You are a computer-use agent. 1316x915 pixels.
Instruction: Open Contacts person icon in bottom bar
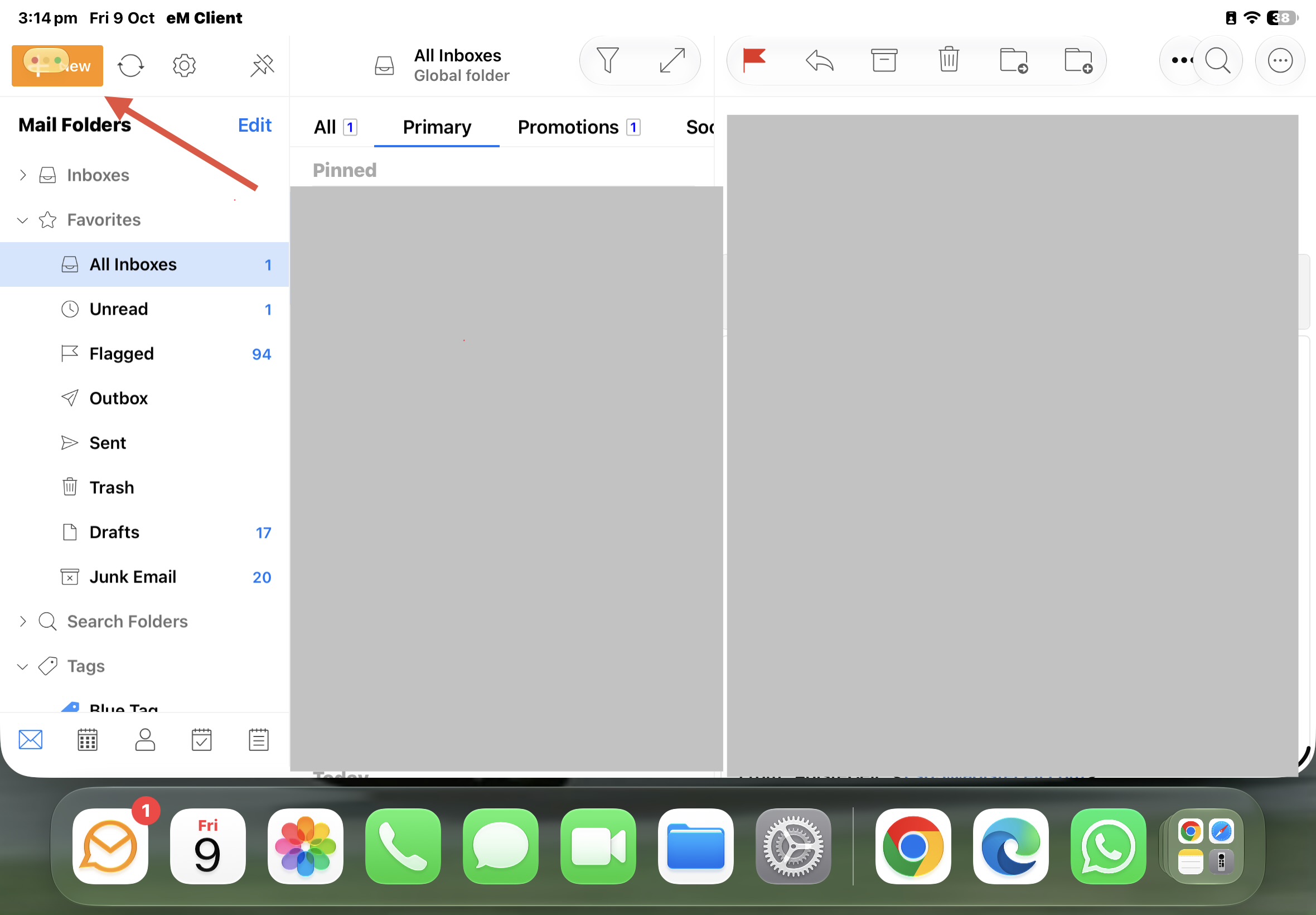tap(145, 740)
